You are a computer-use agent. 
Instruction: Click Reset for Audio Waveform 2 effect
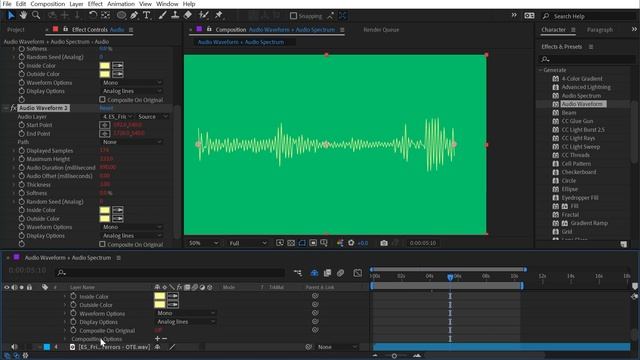(106, 108)
